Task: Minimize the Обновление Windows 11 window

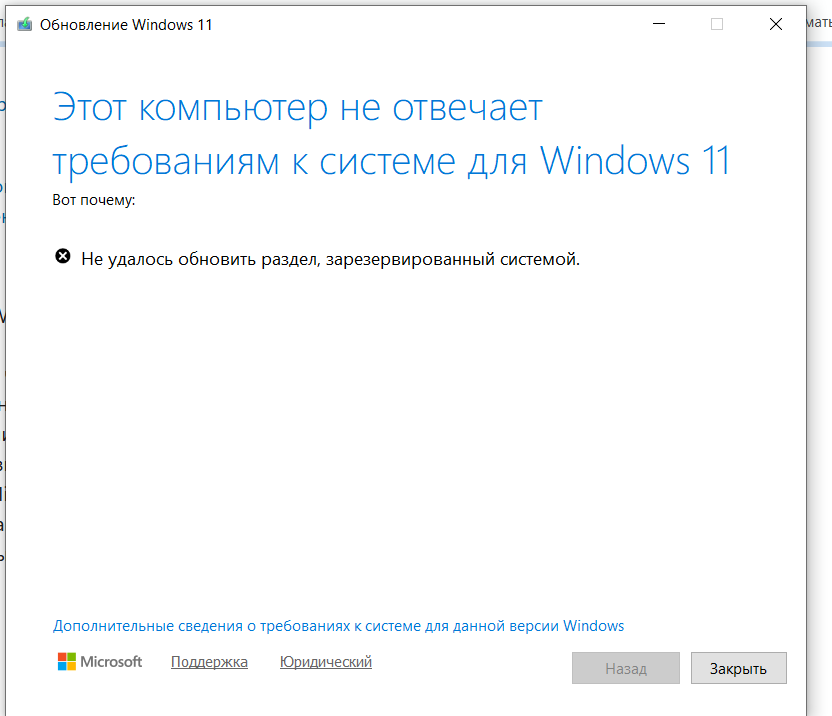Action: click(x=658, y=24)
